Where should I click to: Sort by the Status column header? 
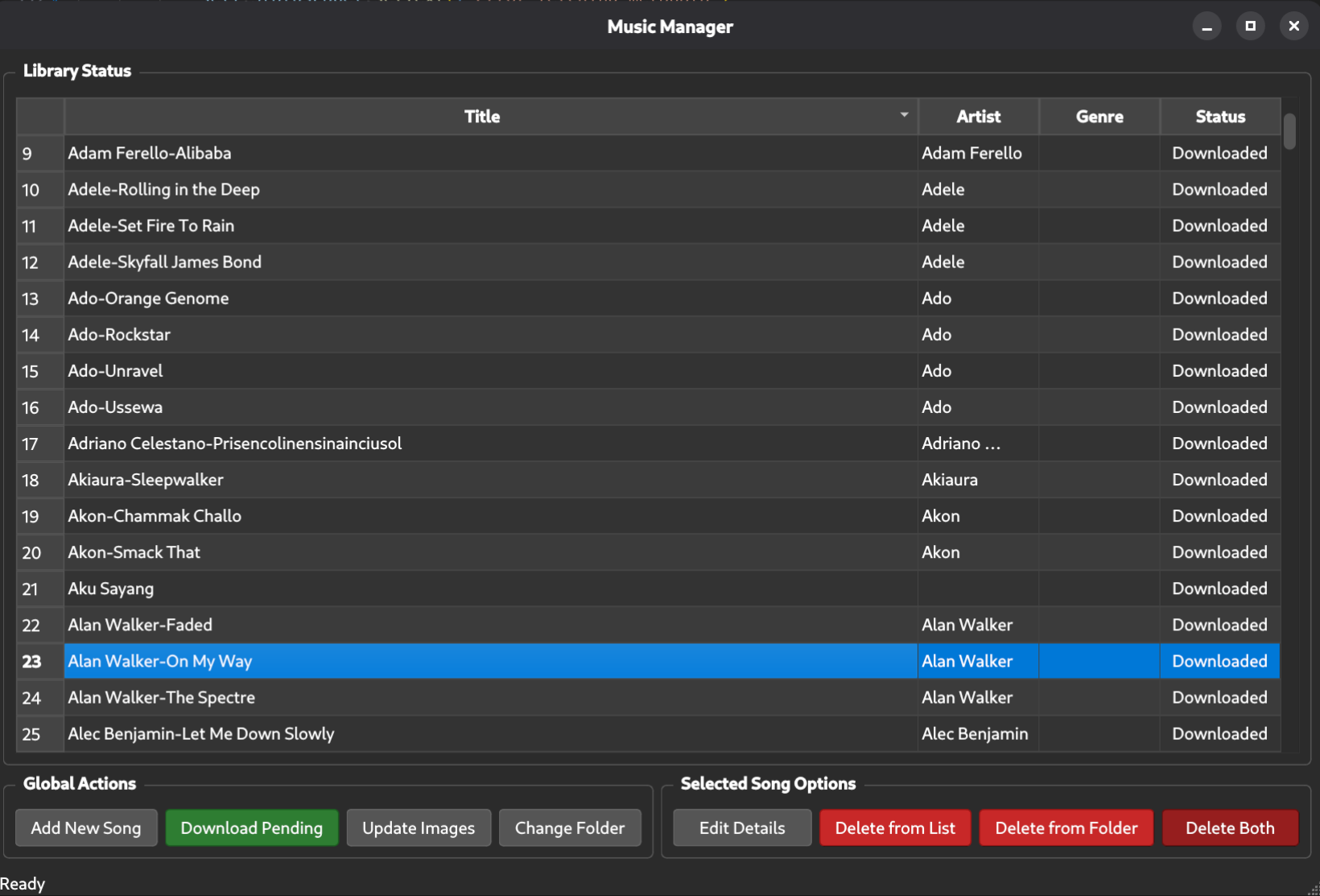click(1219, 117)
